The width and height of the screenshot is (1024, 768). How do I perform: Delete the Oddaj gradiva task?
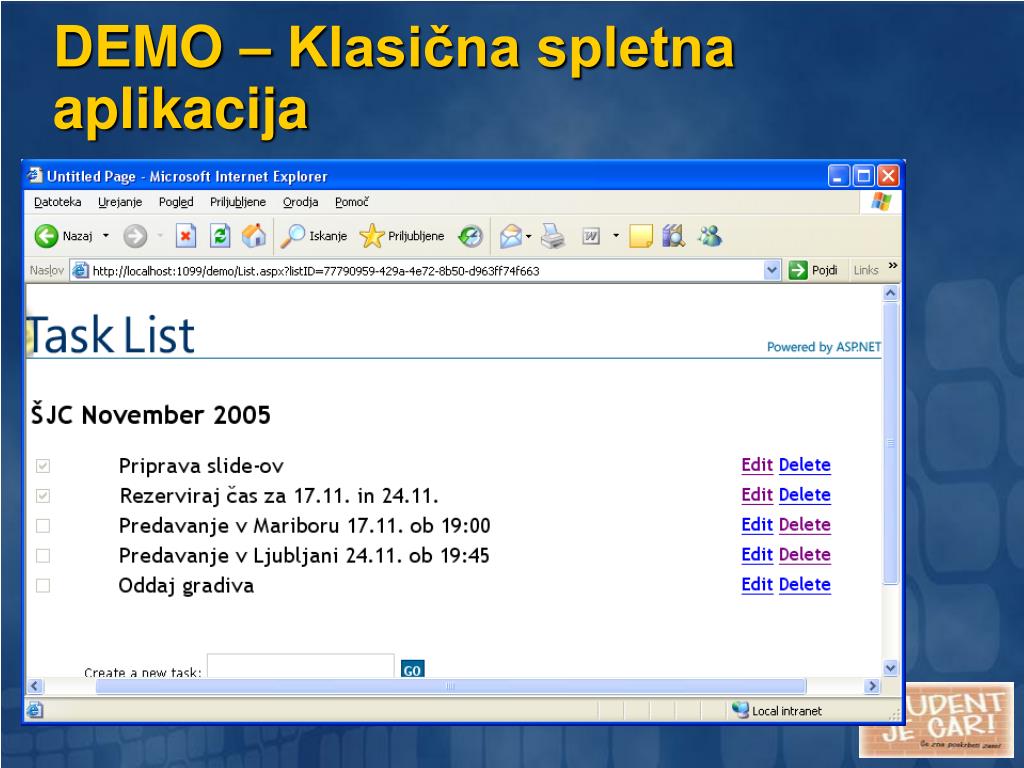click(x=805, y=585)
